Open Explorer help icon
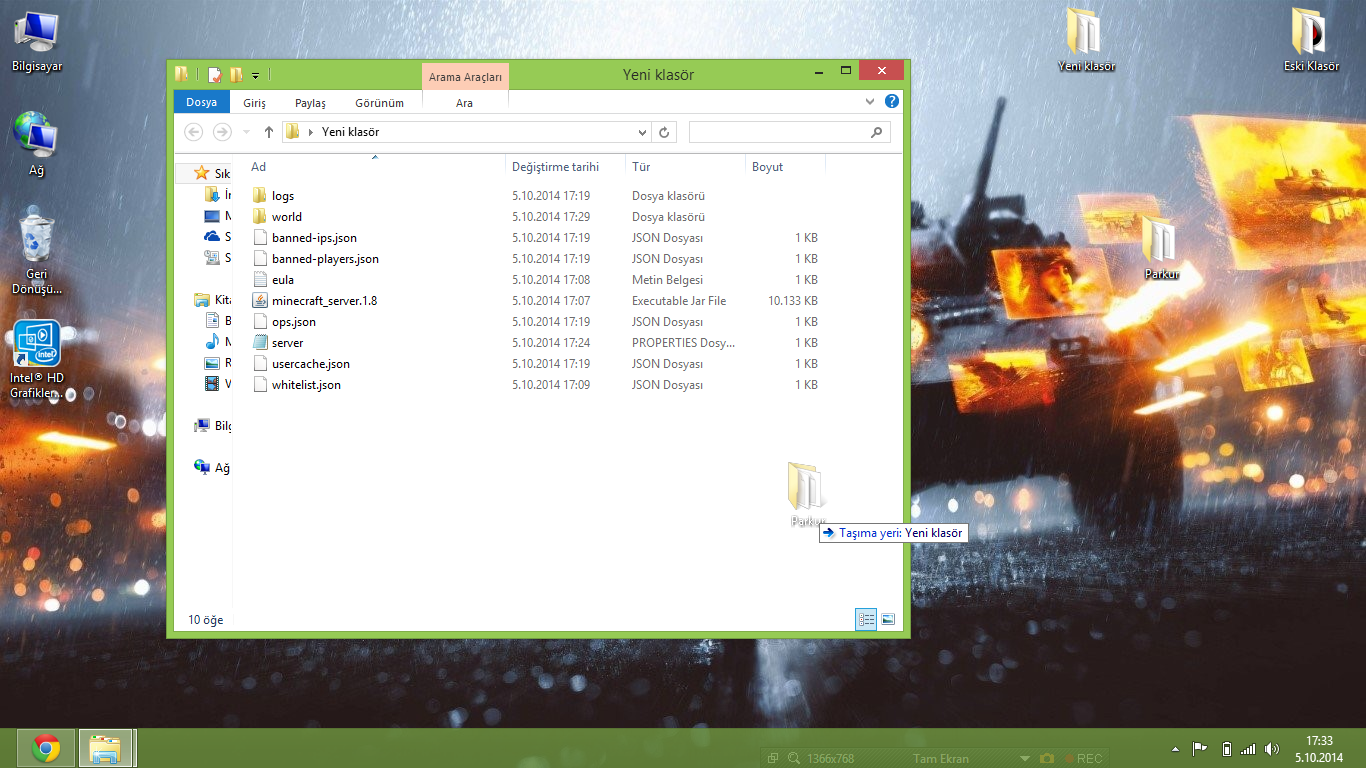 coord(891,102)
